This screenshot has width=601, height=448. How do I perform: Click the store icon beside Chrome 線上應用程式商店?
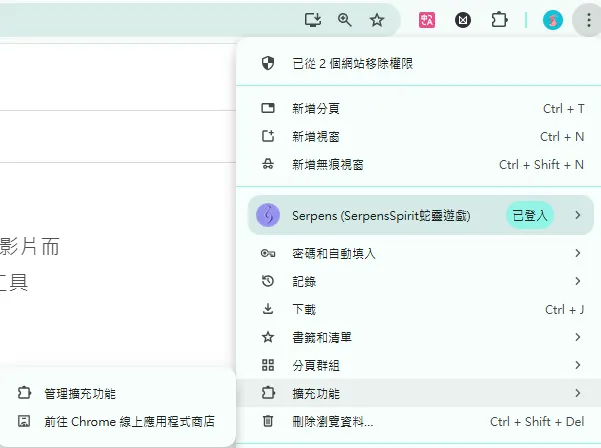(x=24, y=421)
